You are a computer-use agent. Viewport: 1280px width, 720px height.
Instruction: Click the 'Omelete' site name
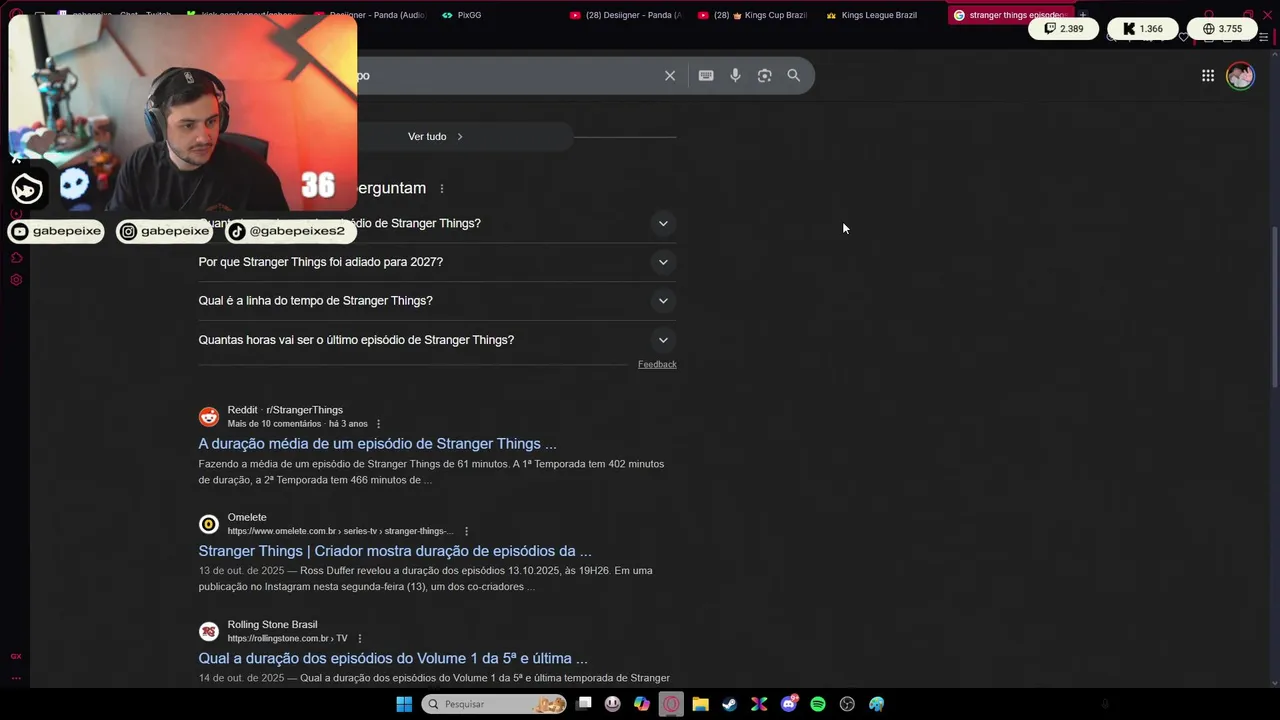click(x=247, y=518)
